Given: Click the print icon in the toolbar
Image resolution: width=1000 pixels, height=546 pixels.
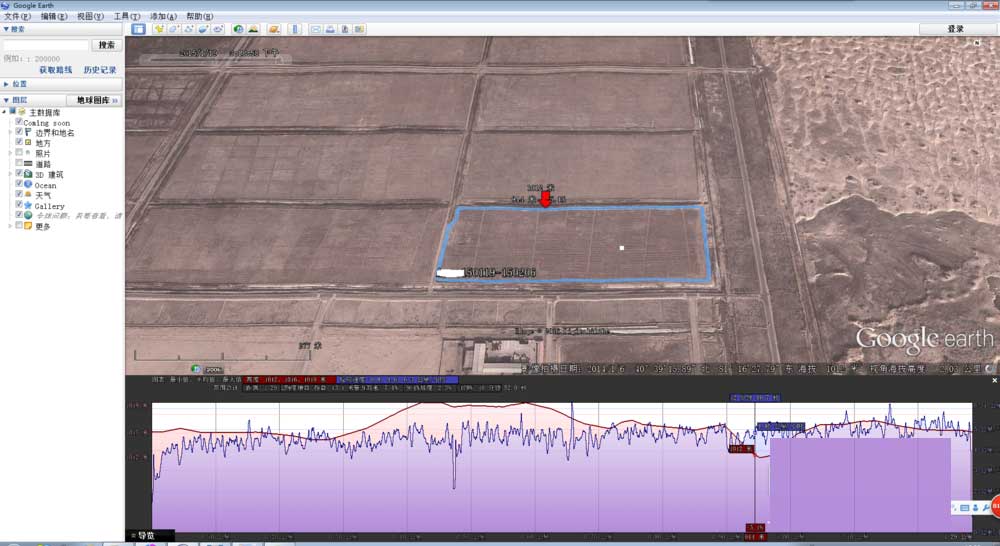Looking at the screenshot, I should coord(330,29).
